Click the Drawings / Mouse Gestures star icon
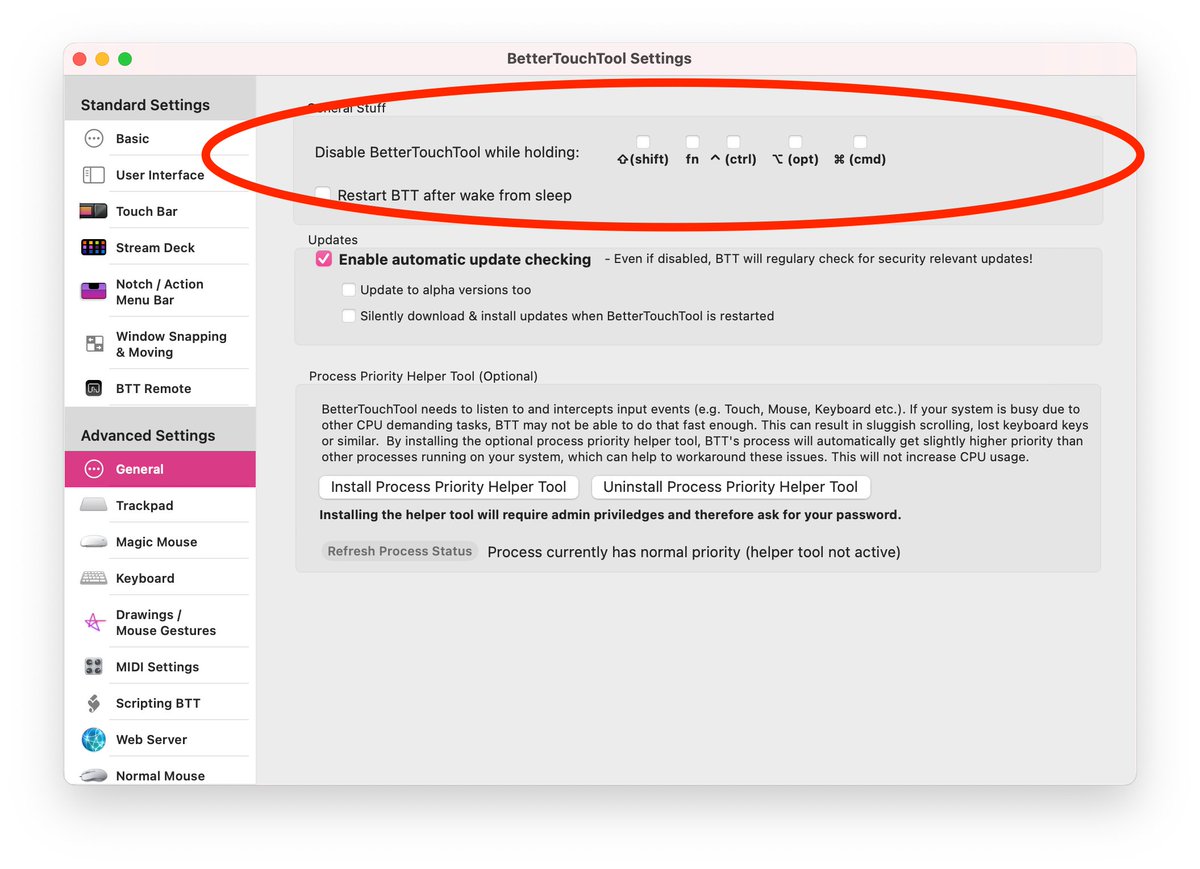This screenshot has width=1200, height=869. click(94, 622)
